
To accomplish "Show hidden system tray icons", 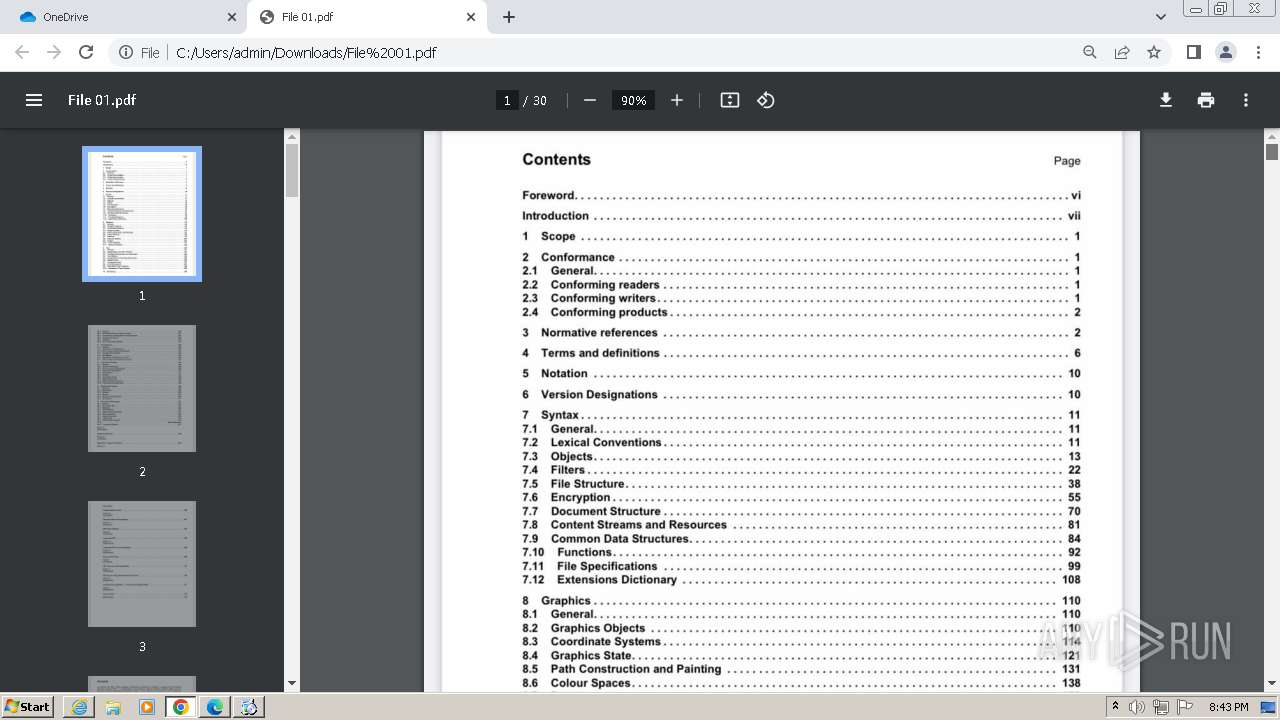I will coord(1115,706).
